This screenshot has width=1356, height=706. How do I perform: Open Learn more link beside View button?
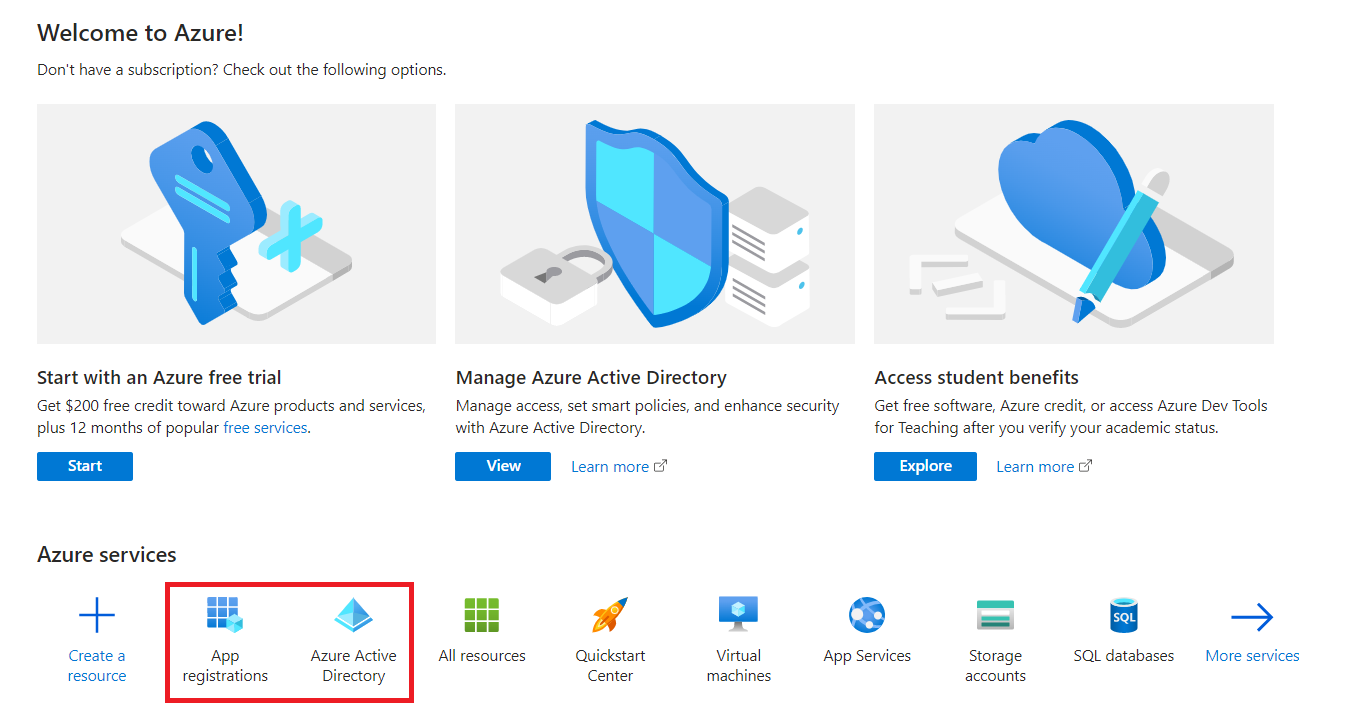[610, 467]
